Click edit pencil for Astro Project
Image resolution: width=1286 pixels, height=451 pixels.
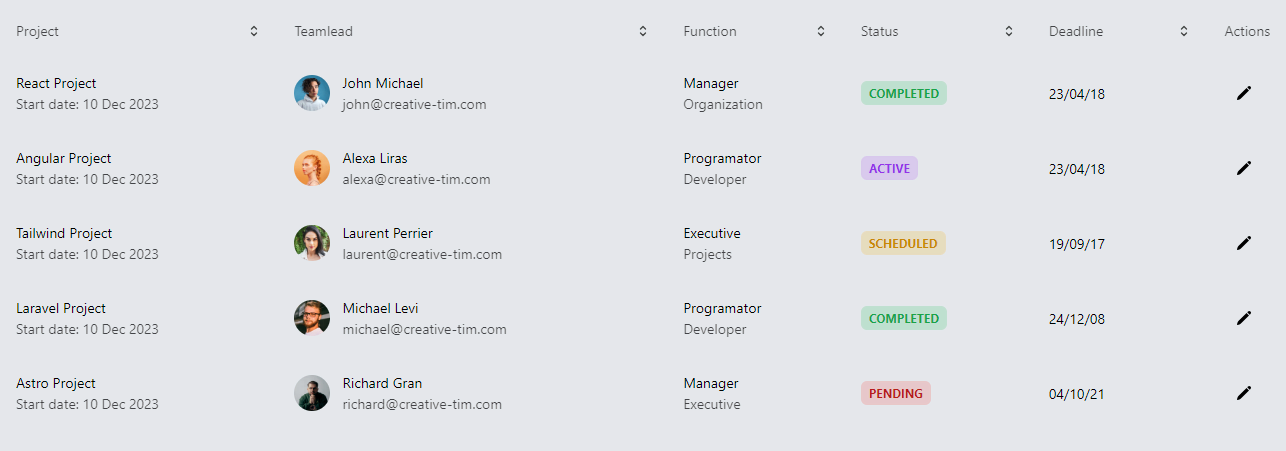(1244, 393)
